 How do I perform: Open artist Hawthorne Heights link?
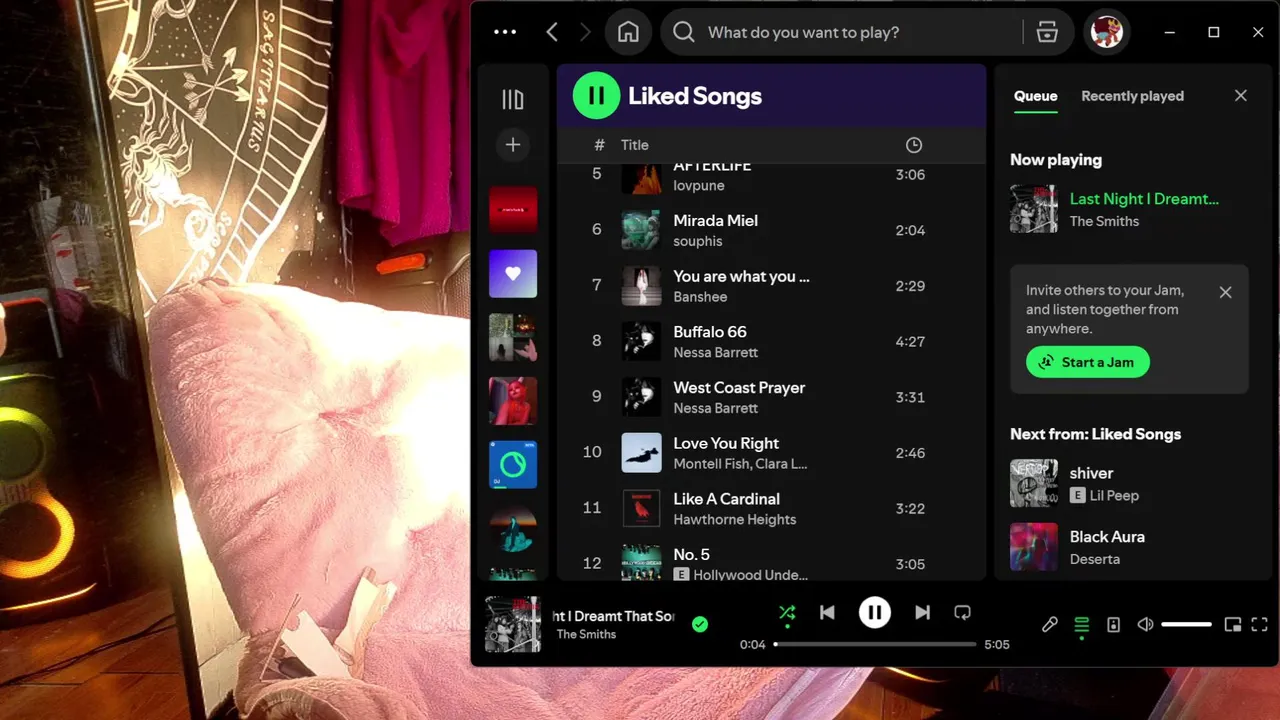tap(735, 520)
